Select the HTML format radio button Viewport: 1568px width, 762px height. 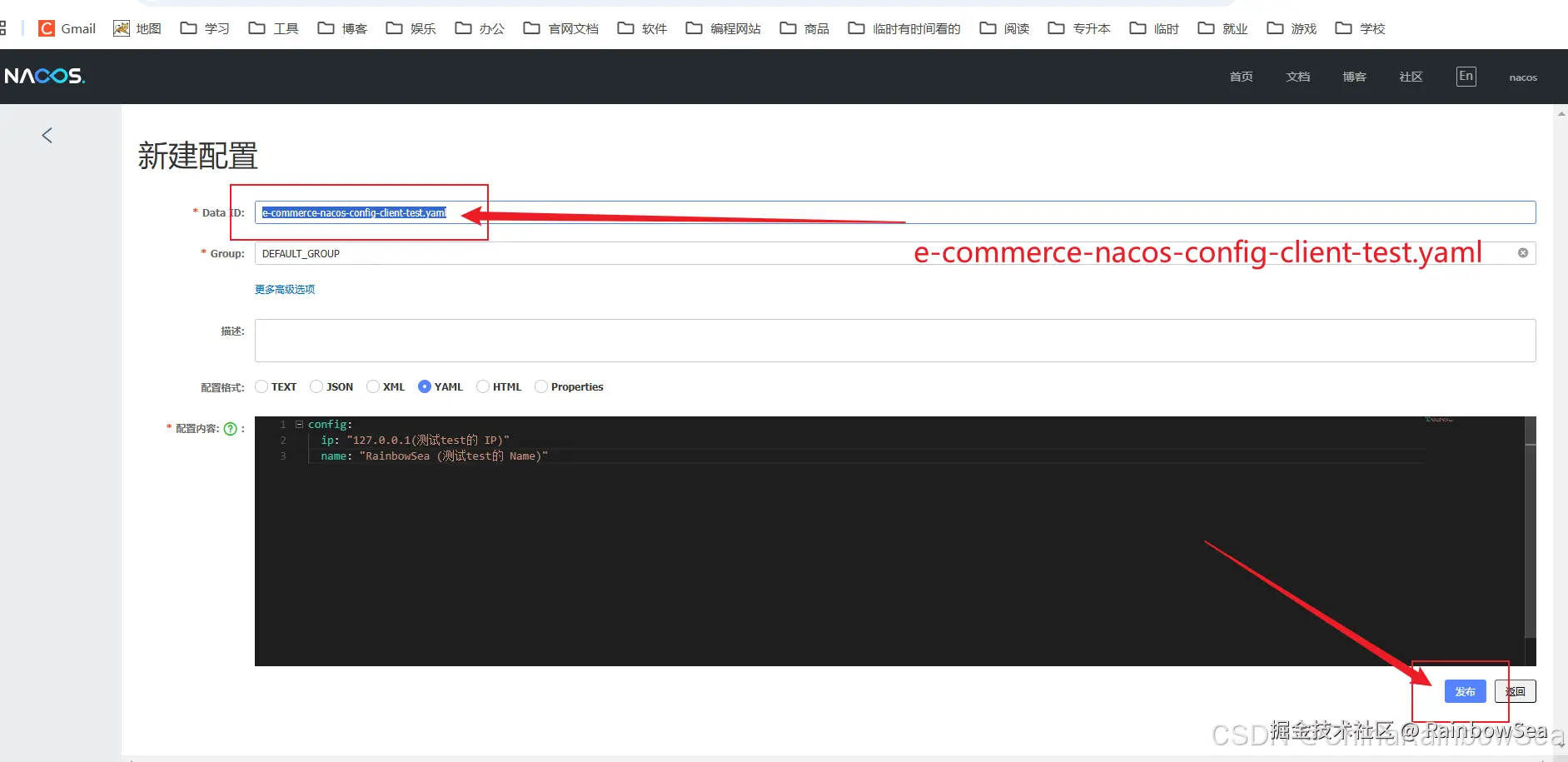pyautogui.click(x=483, y=386)
